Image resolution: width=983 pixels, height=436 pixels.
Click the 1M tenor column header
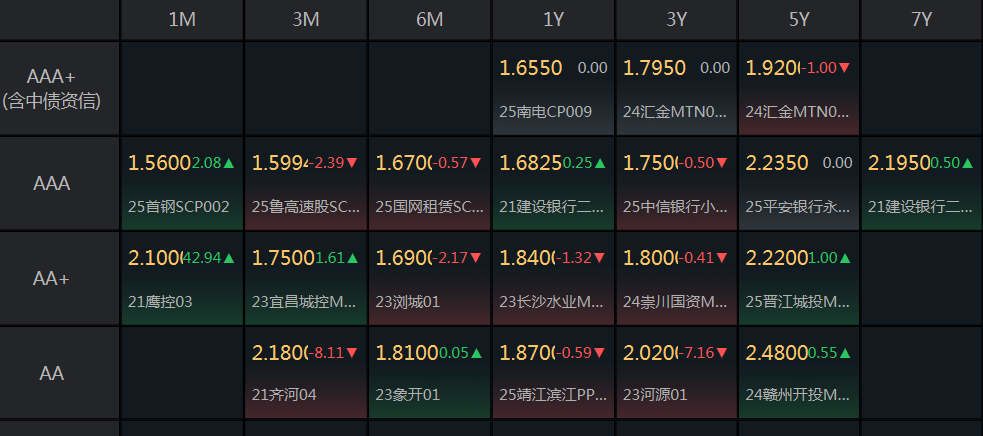pyautogui.click(x=182, y=20)
